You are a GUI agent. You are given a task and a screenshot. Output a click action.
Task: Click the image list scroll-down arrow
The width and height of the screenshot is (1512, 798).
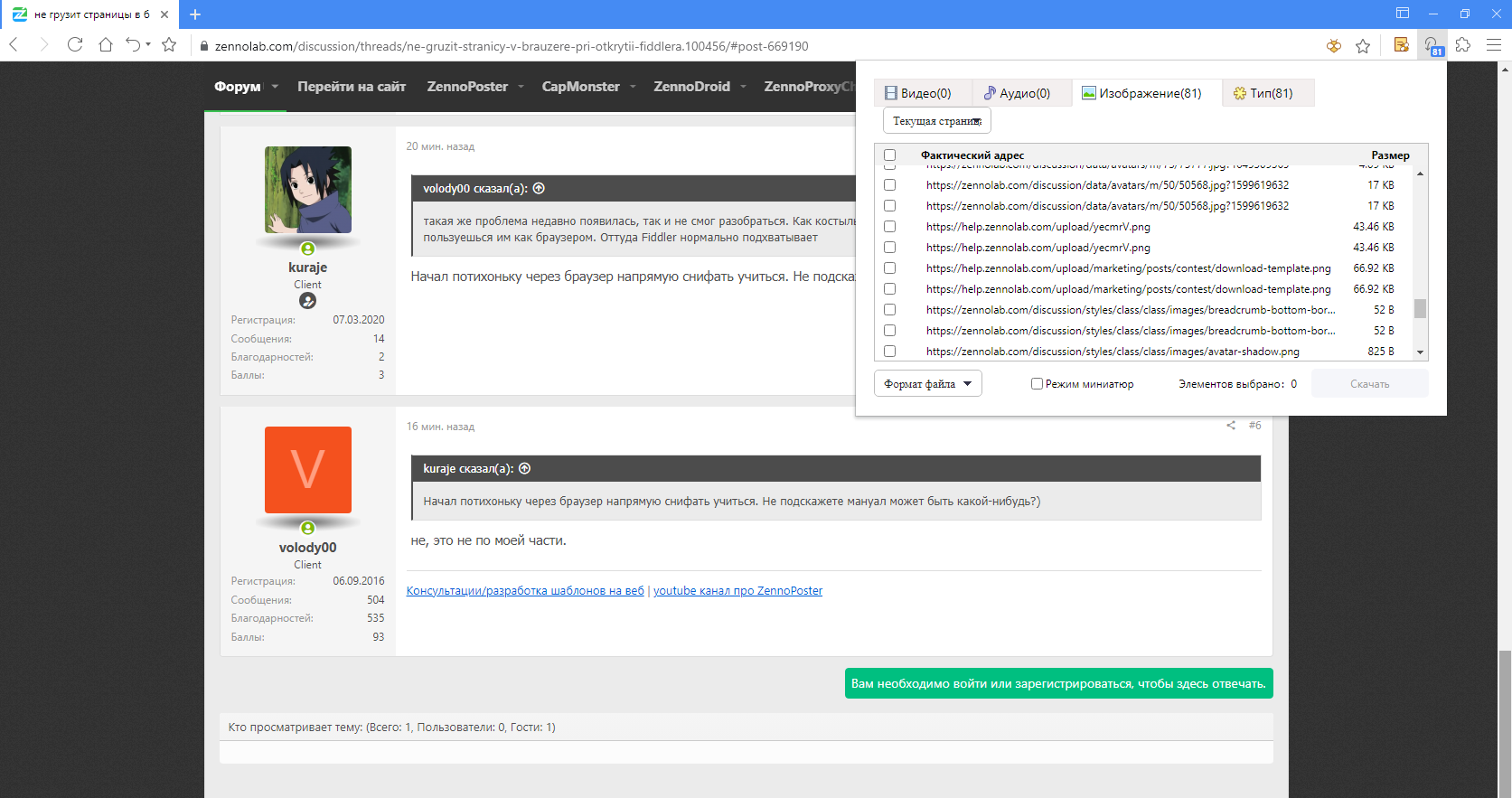pyautogui.click(x=1420, y=352)
